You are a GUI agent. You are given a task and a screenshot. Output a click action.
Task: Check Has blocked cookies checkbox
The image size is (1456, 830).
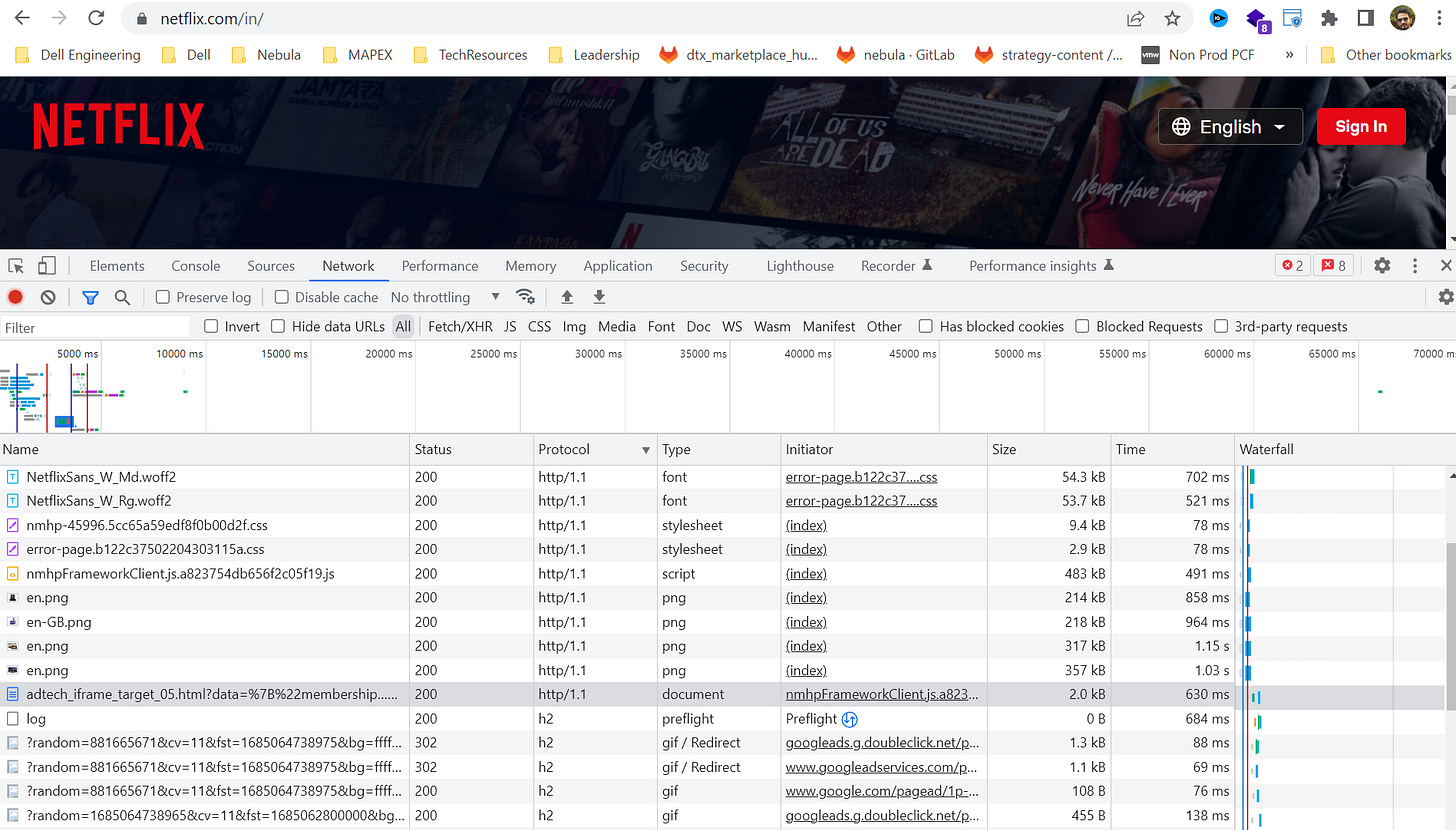click(x=926, y=326)
